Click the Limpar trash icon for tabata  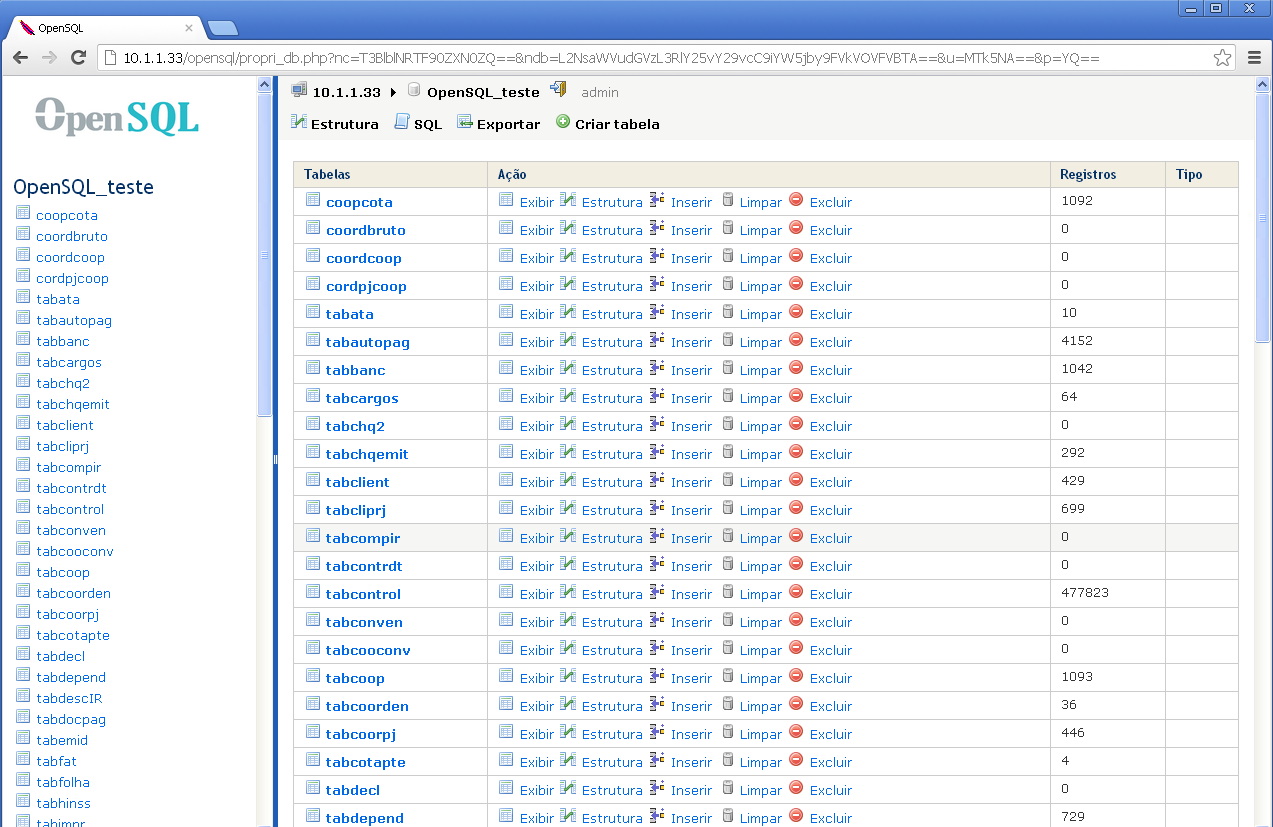(728, 312)
